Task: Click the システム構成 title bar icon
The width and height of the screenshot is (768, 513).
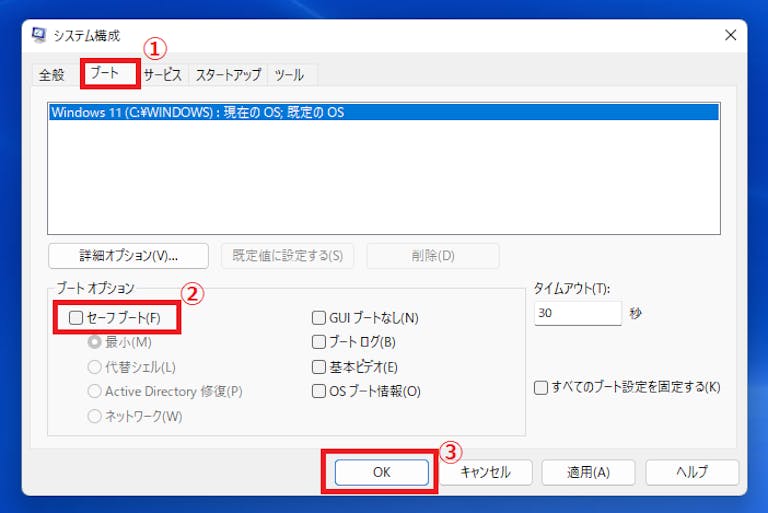Action: click(39, 35)
